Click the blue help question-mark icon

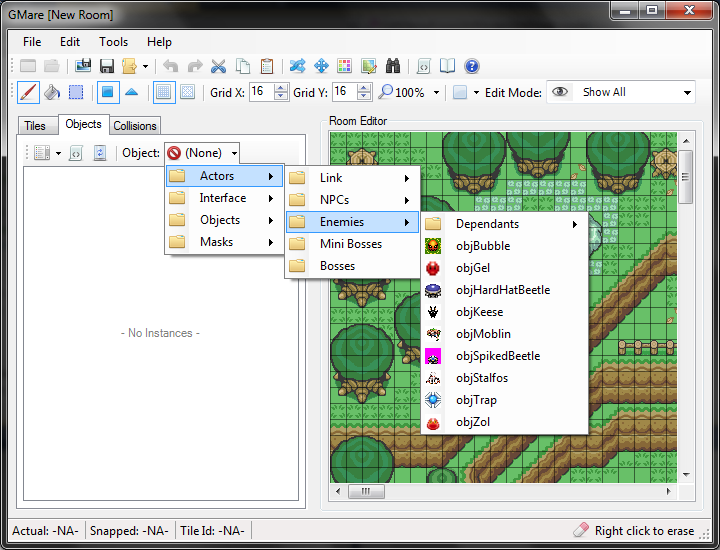point(472,66)
